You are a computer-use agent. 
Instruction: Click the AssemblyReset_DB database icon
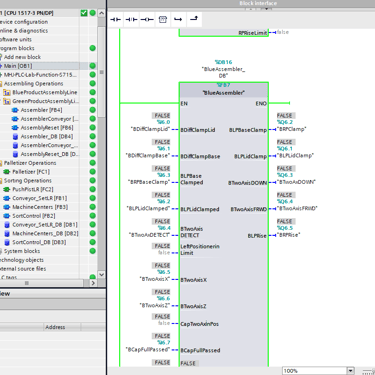pos(15,154)
